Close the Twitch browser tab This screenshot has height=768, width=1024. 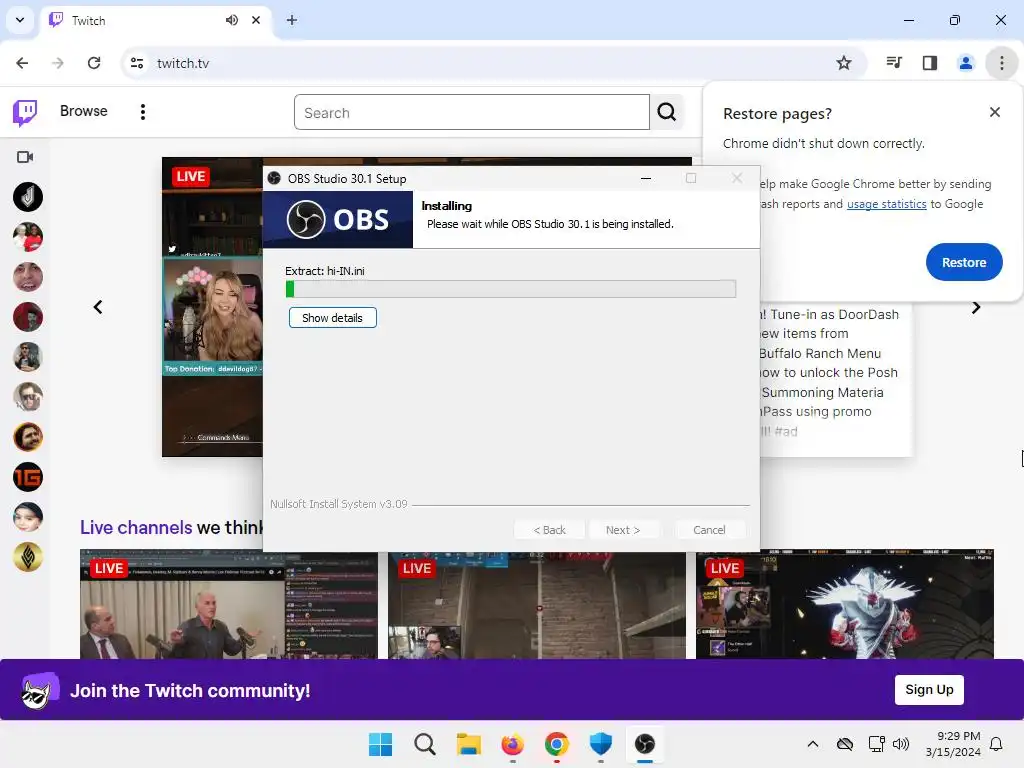[x=256, y=20]
